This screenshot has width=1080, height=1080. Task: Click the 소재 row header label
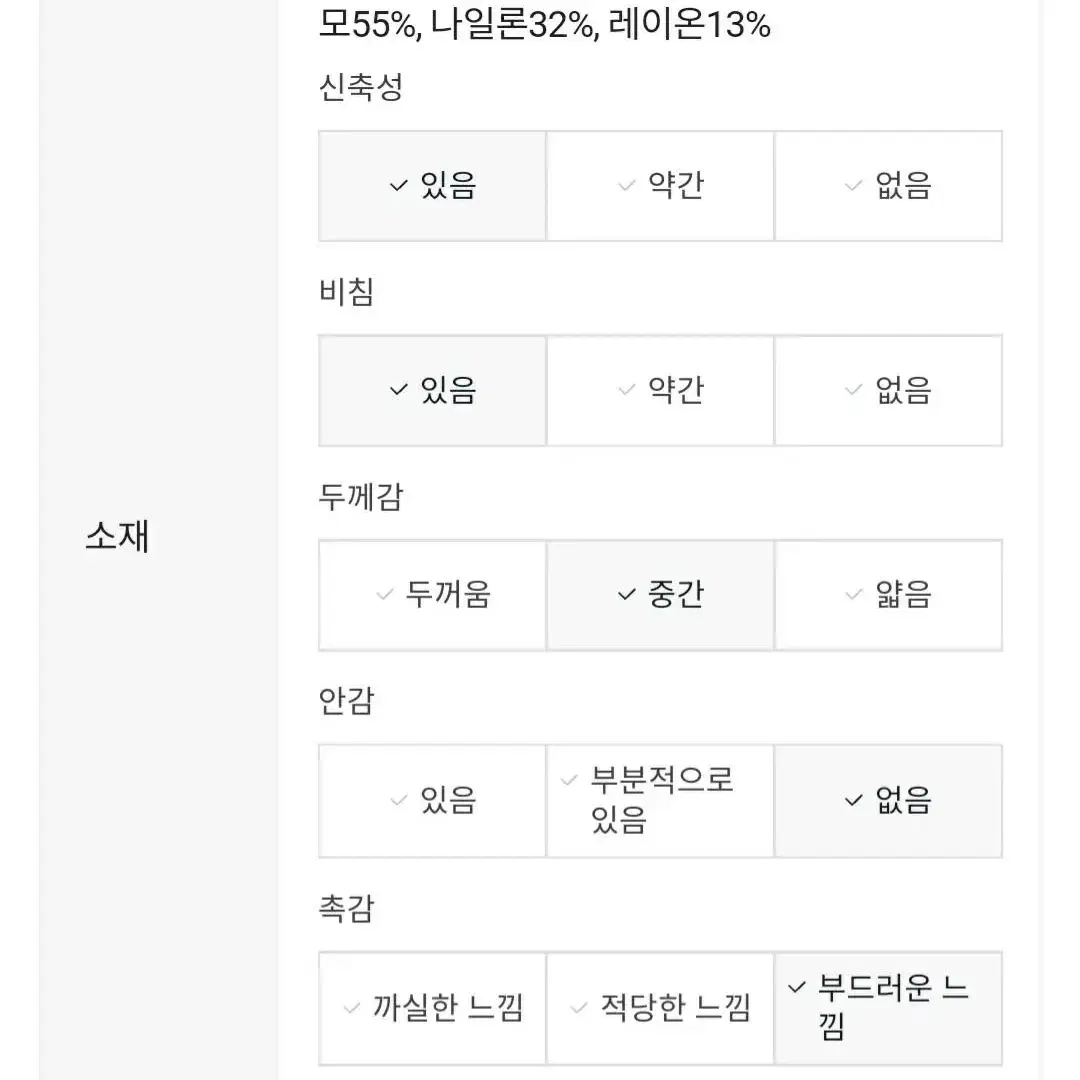(x=117, y=536)
